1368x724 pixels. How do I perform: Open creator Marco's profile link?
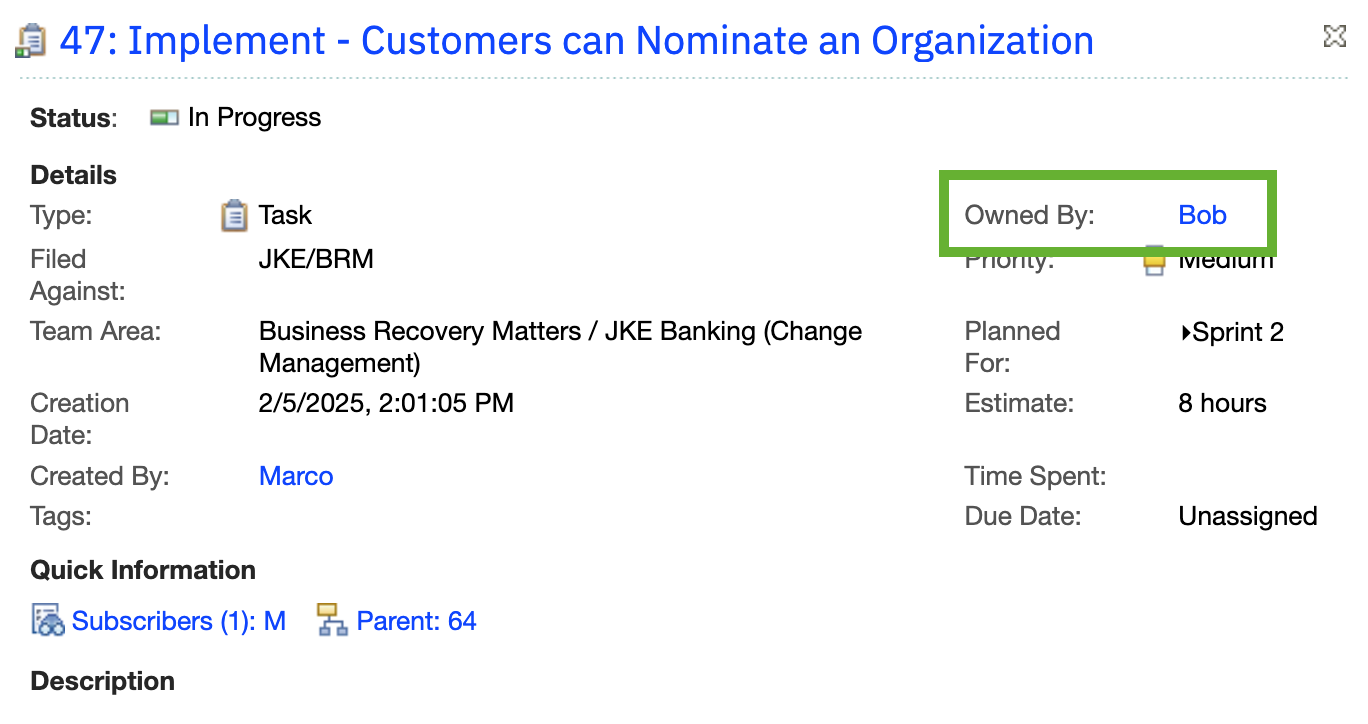click(x=296, y=476)
